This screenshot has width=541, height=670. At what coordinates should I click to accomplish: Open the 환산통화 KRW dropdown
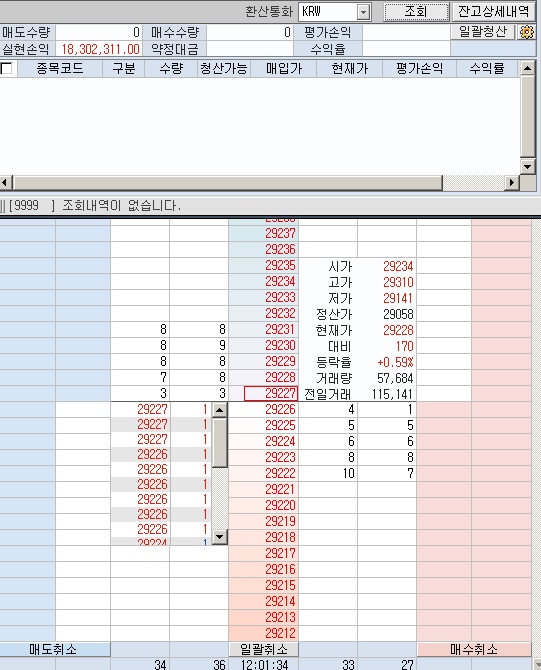click(363, 12)
